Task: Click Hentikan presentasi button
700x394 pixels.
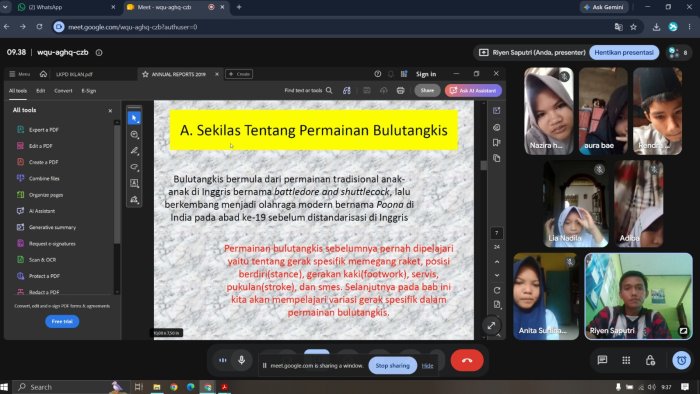Action: (624, 53)
